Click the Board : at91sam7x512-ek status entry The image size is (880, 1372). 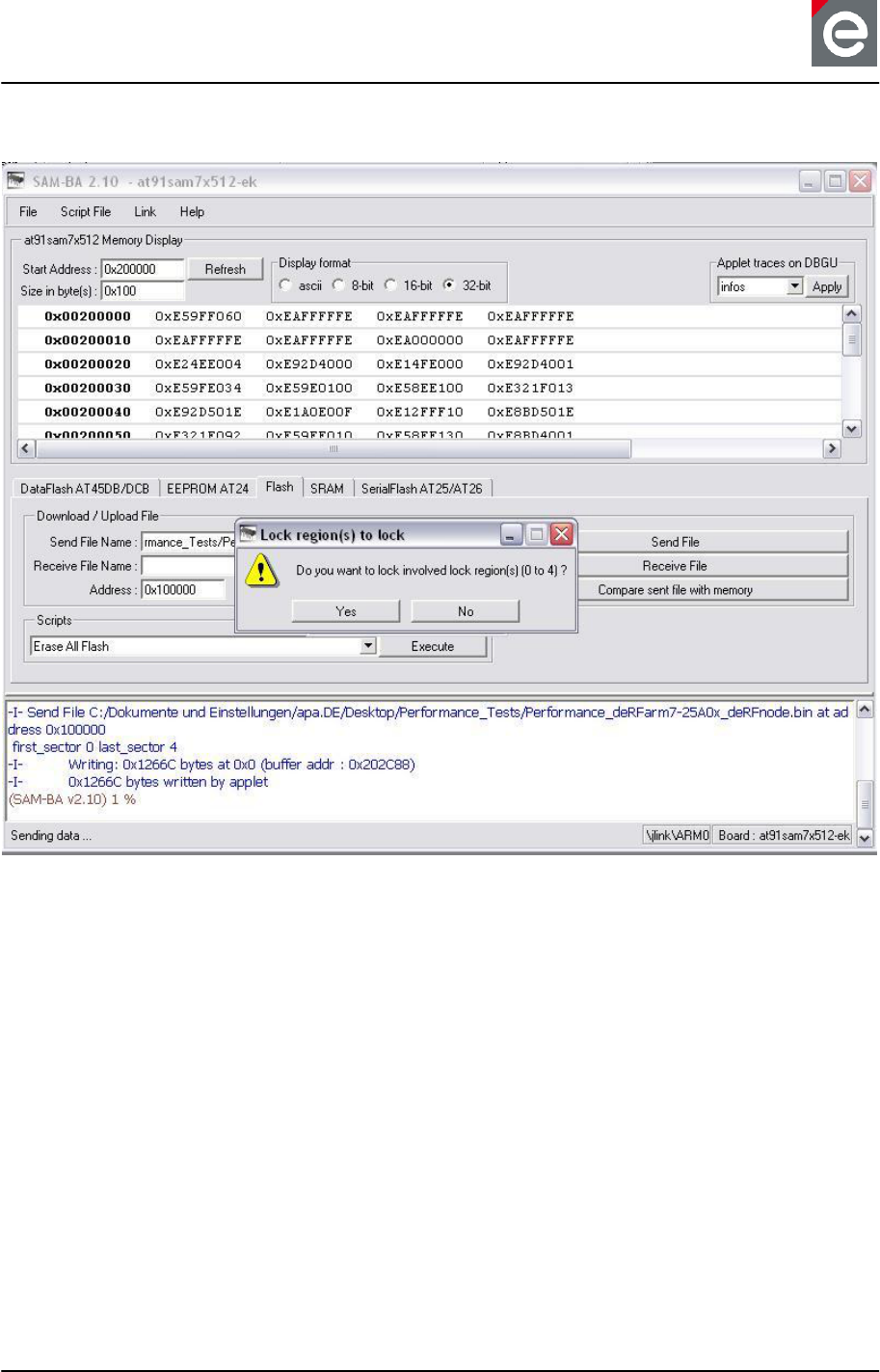tap(784, 836)
